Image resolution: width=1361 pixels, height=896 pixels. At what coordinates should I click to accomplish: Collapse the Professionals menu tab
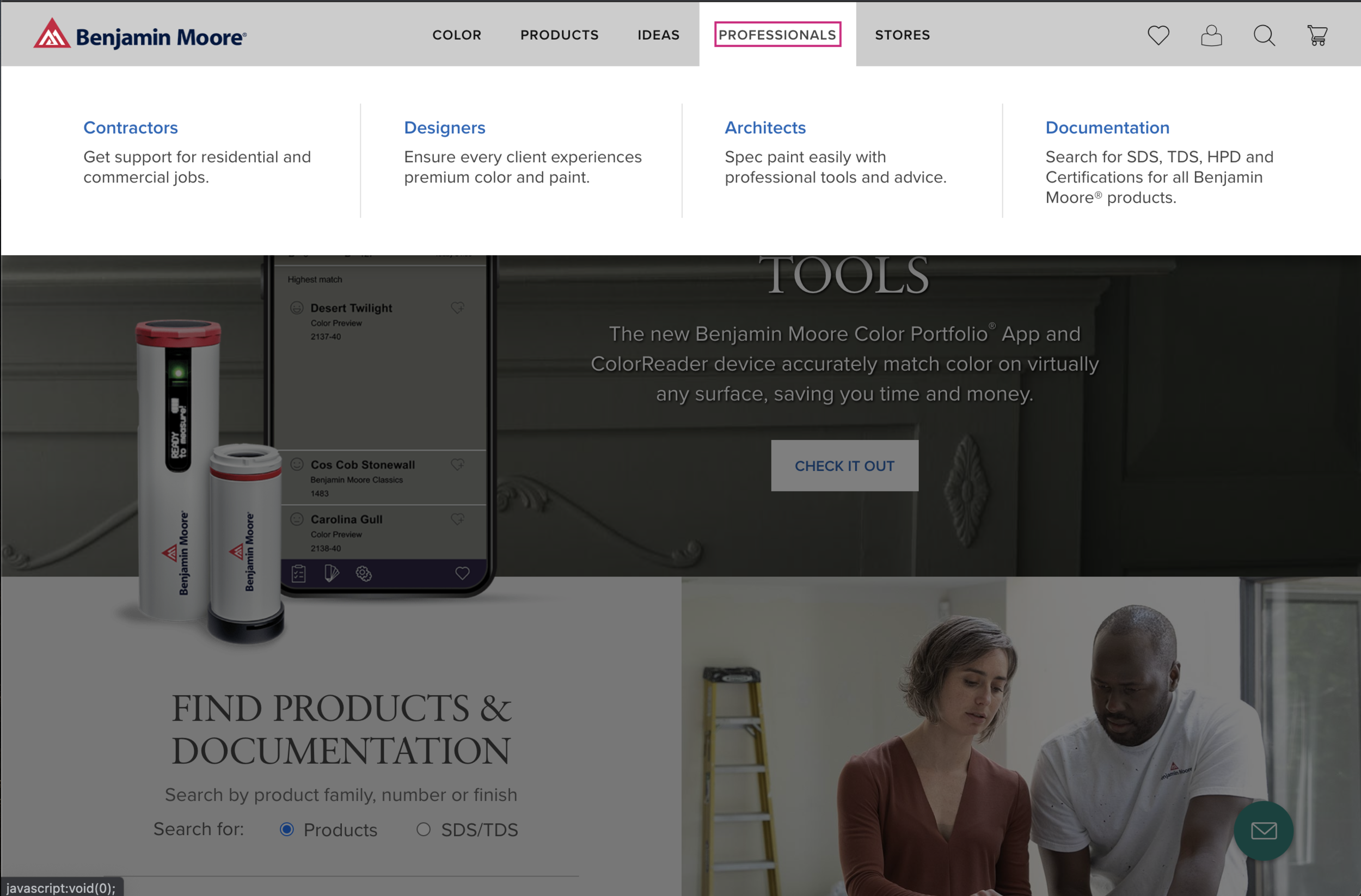[777, 35]
